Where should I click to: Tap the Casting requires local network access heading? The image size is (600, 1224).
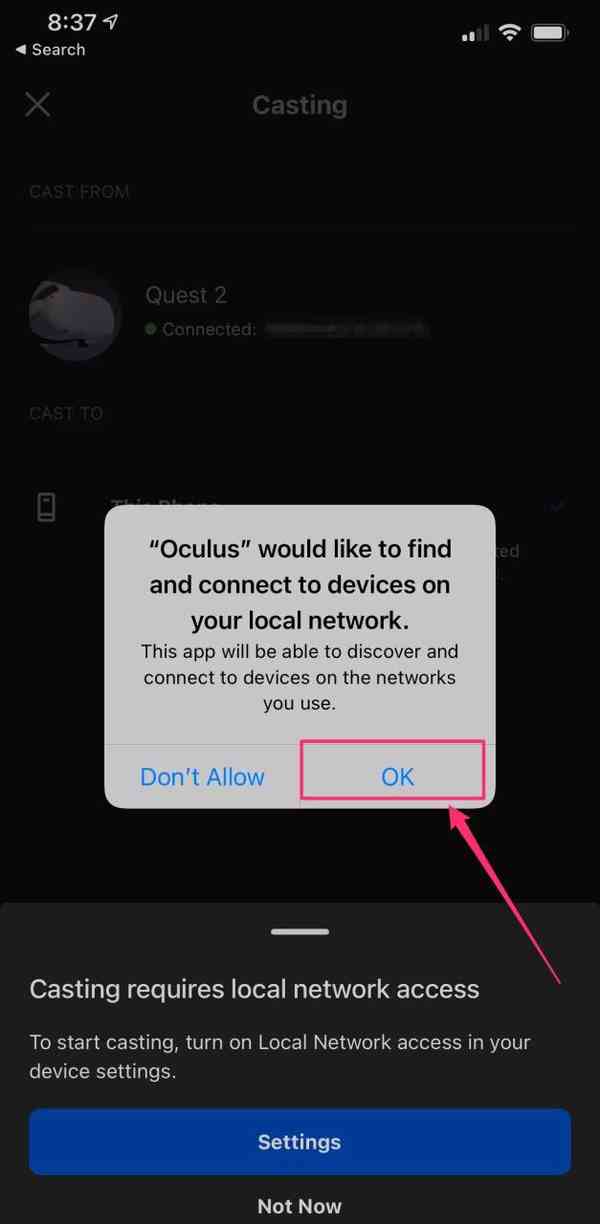coord(254,989)
